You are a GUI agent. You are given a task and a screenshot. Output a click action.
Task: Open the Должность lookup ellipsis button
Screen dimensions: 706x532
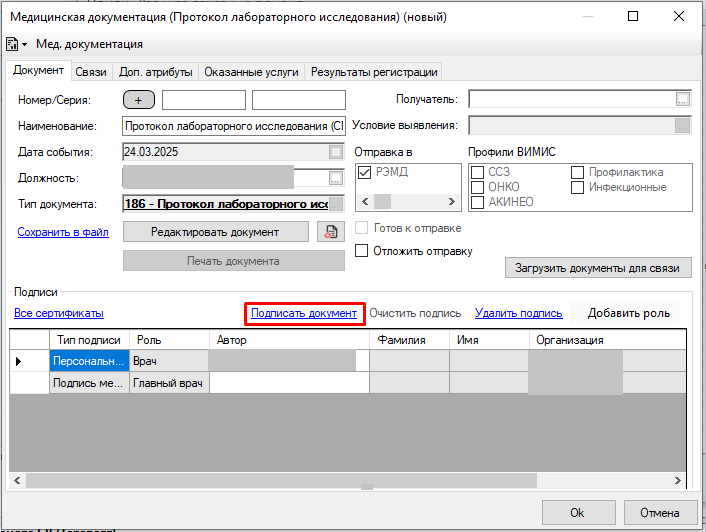click(x=335, y=178)
